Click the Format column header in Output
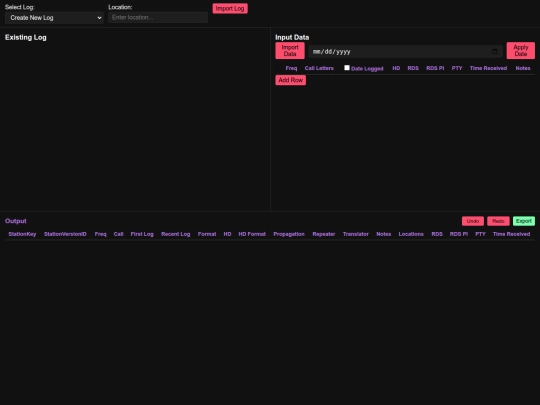540x405 pixels. point(207,234)
